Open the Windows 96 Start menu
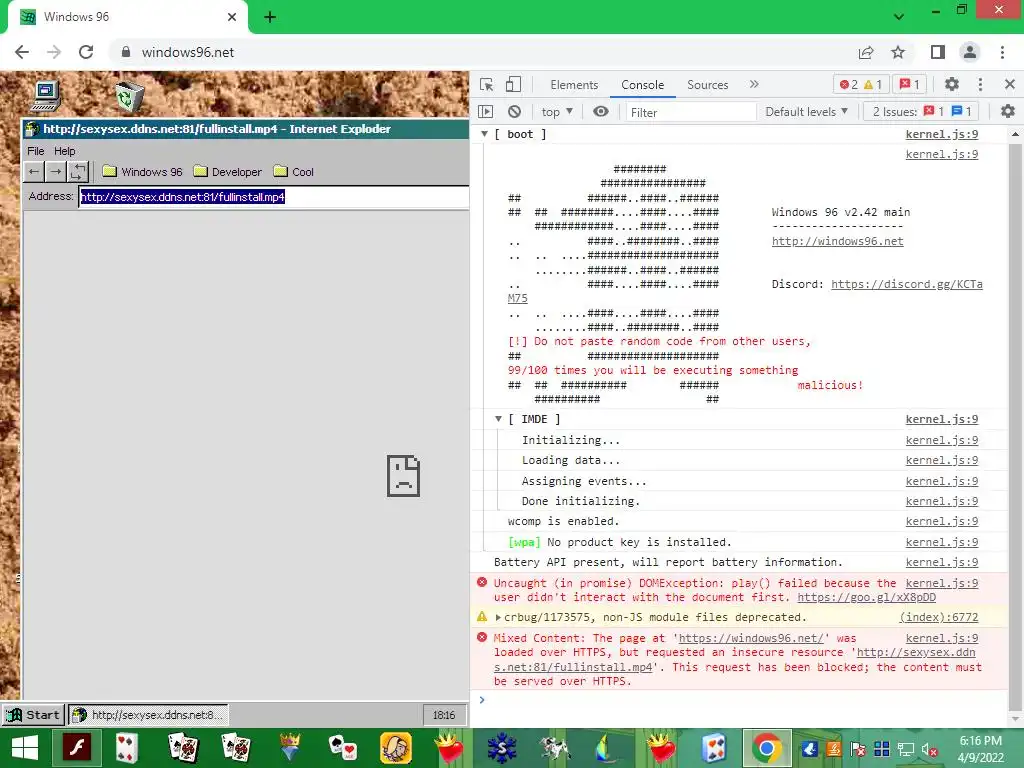 (33, 714)
